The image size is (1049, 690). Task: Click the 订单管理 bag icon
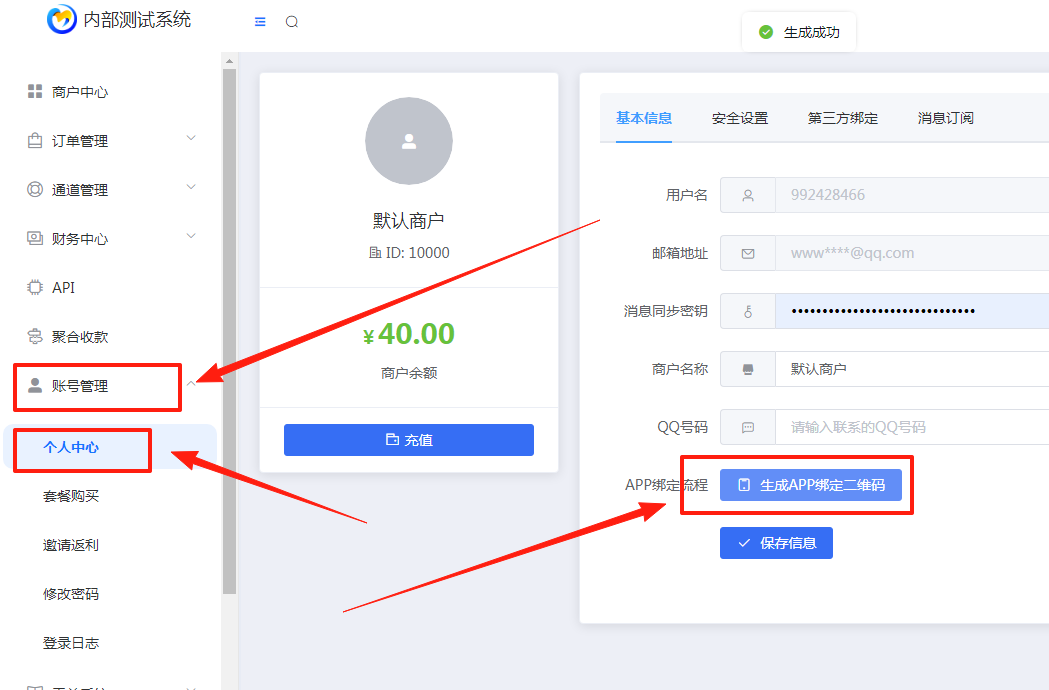point(35,141)
